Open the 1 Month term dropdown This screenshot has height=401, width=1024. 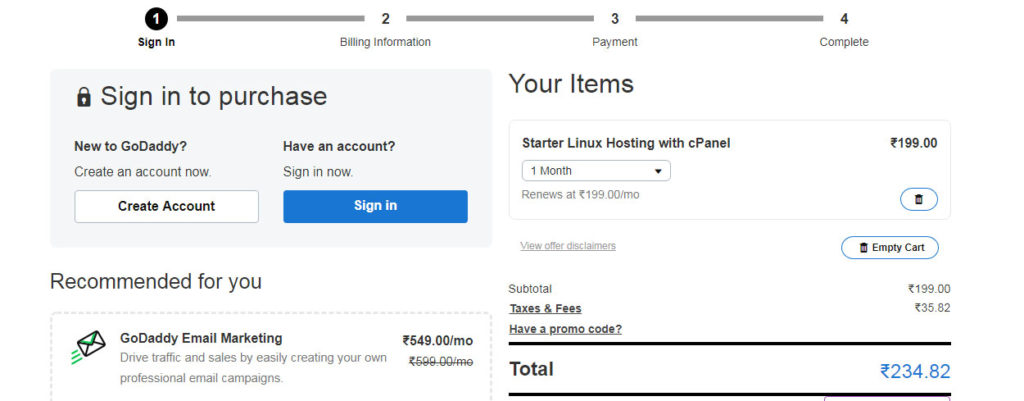pyautogui.click(x=596, y=171)
